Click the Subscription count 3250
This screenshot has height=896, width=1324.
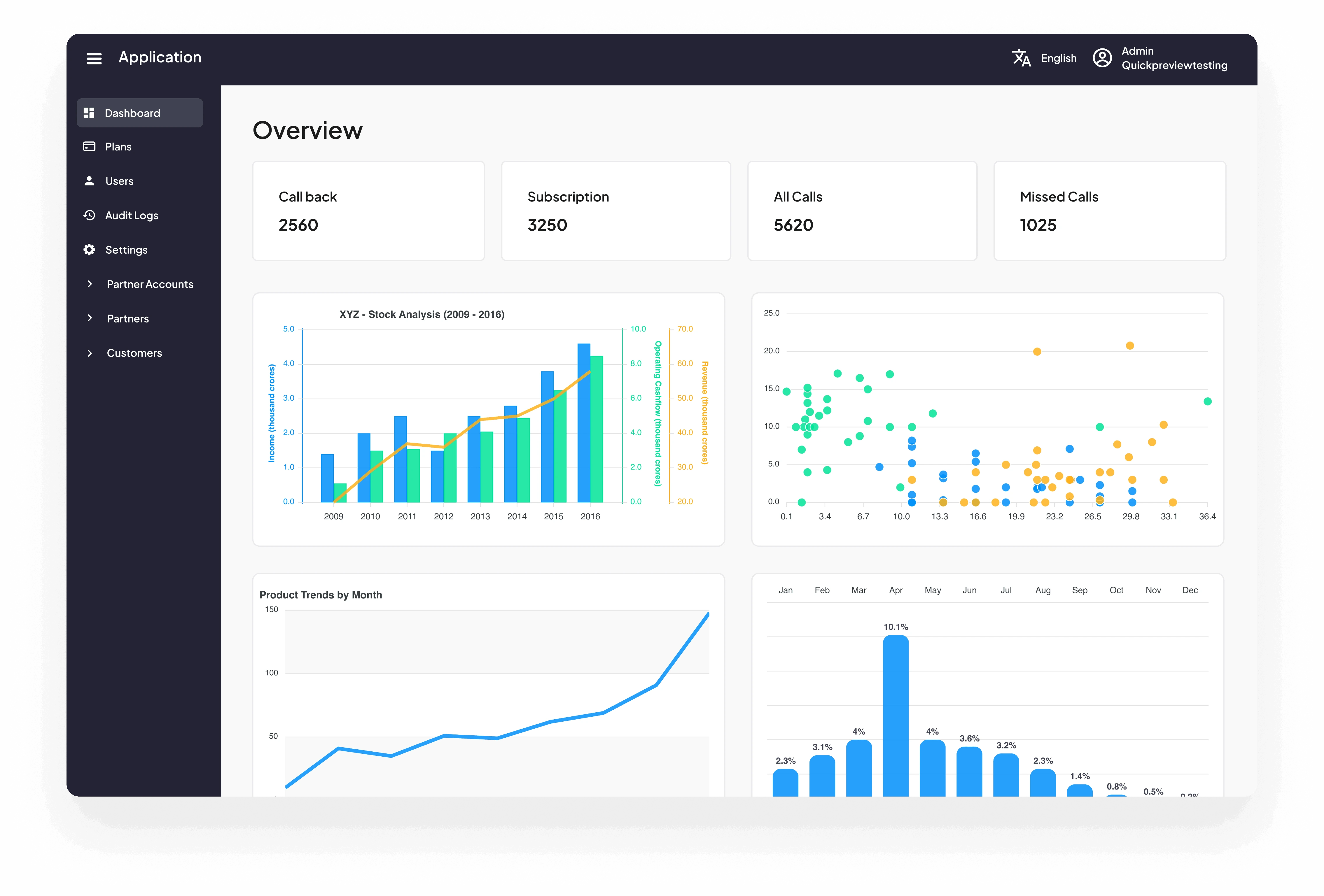pos(547,225)
